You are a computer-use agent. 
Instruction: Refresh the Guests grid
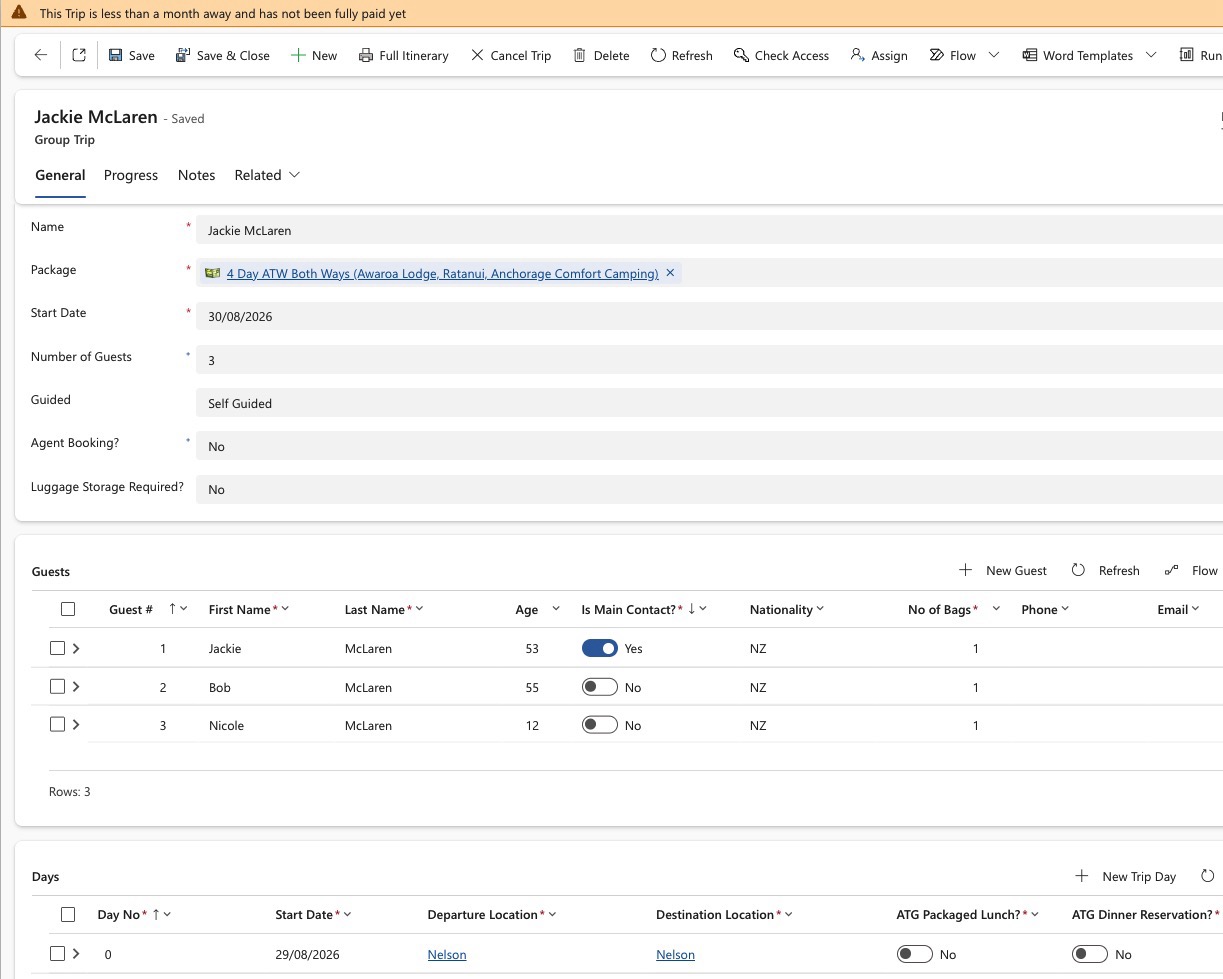pyautogui.click(x=1078, y=570)
